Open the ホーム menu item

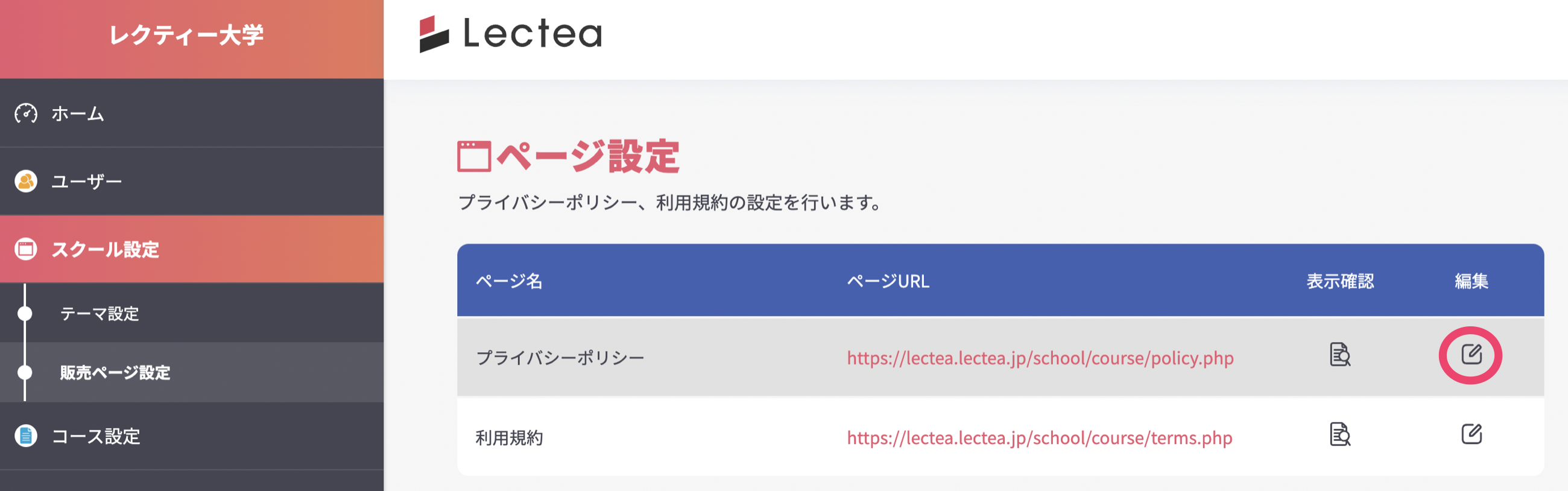click(76, 113)
